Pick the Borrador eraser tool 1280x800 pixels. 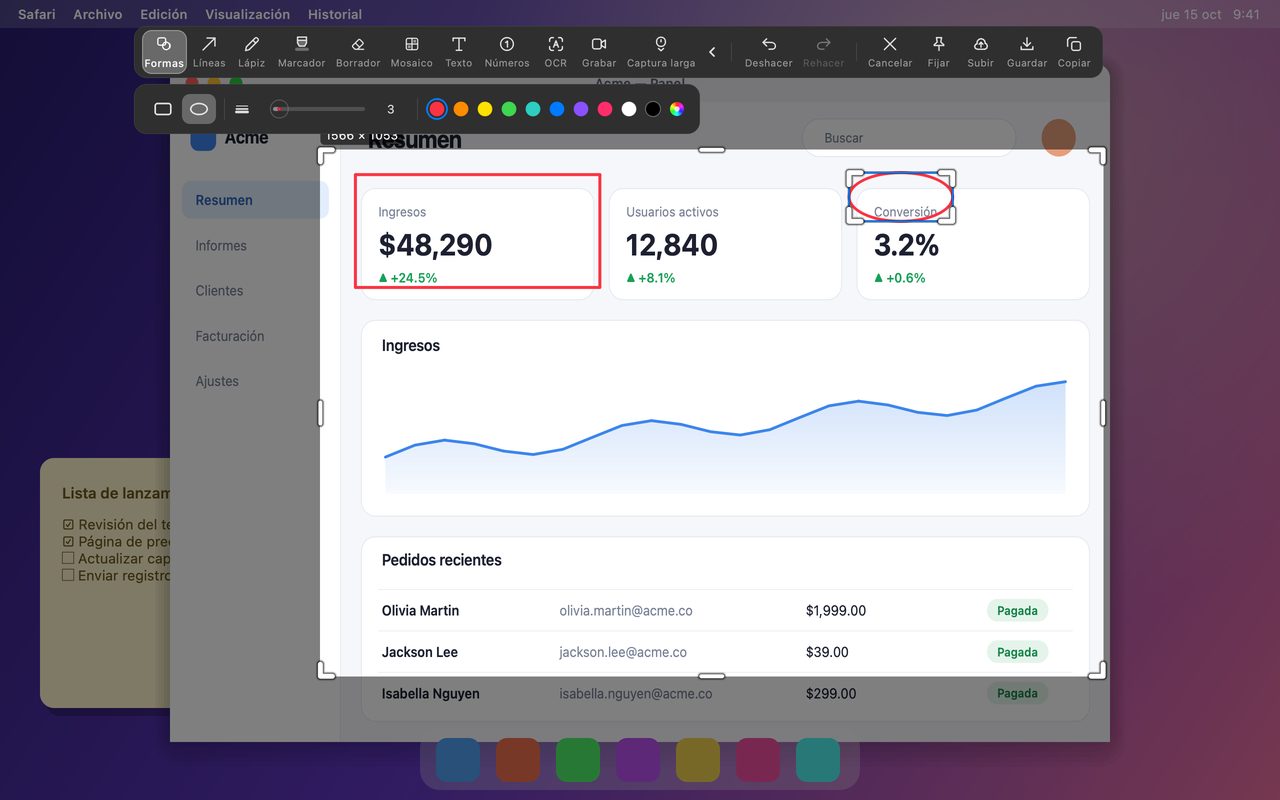point(358,52)
